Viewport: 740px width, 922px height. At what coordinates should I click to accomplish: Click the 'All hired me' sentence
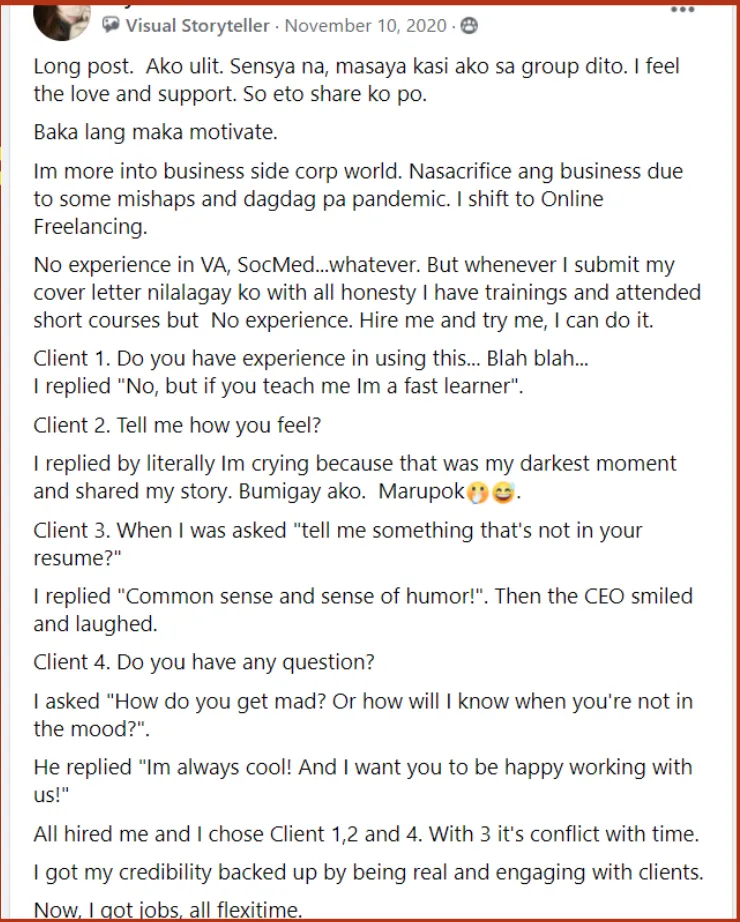pyautogui.click(x=366, y=834)
